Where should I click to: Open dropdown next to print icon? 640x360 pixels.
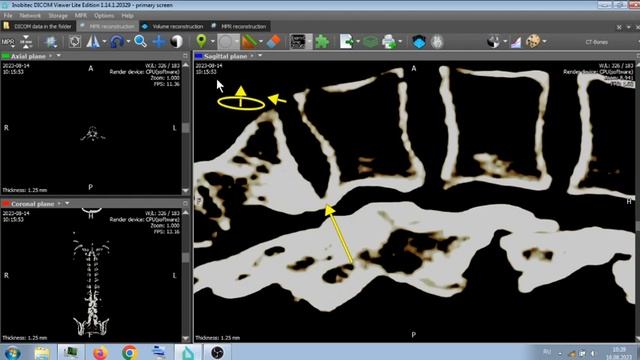(400, 42)
